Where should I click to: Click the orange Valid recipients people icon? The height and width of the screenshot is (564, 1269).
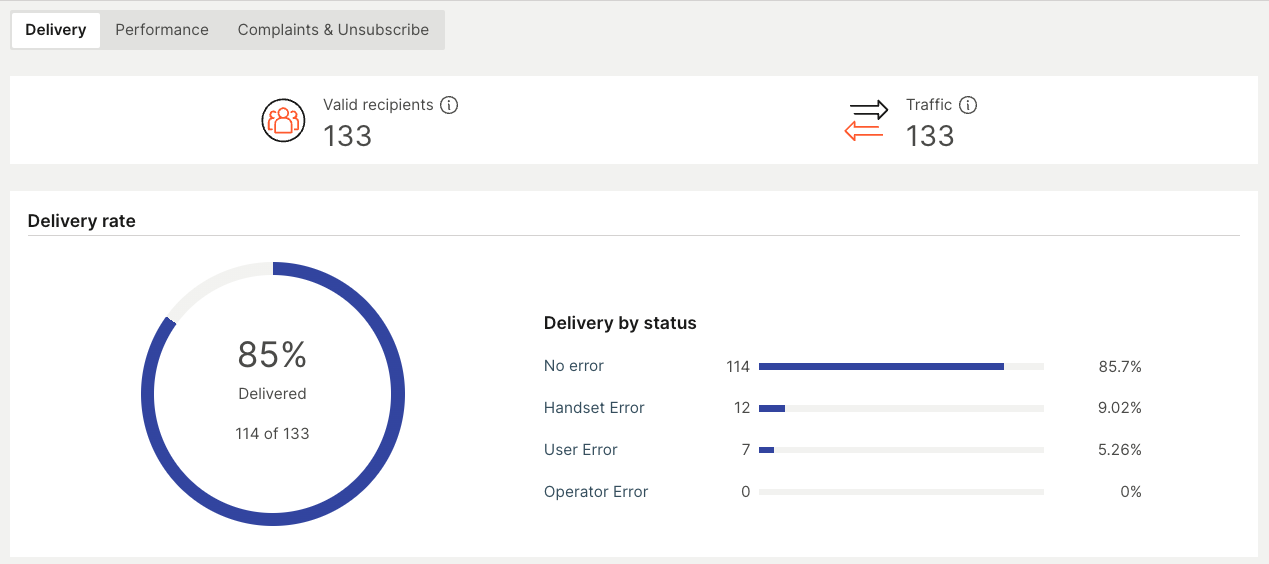[x=283, y=121]
